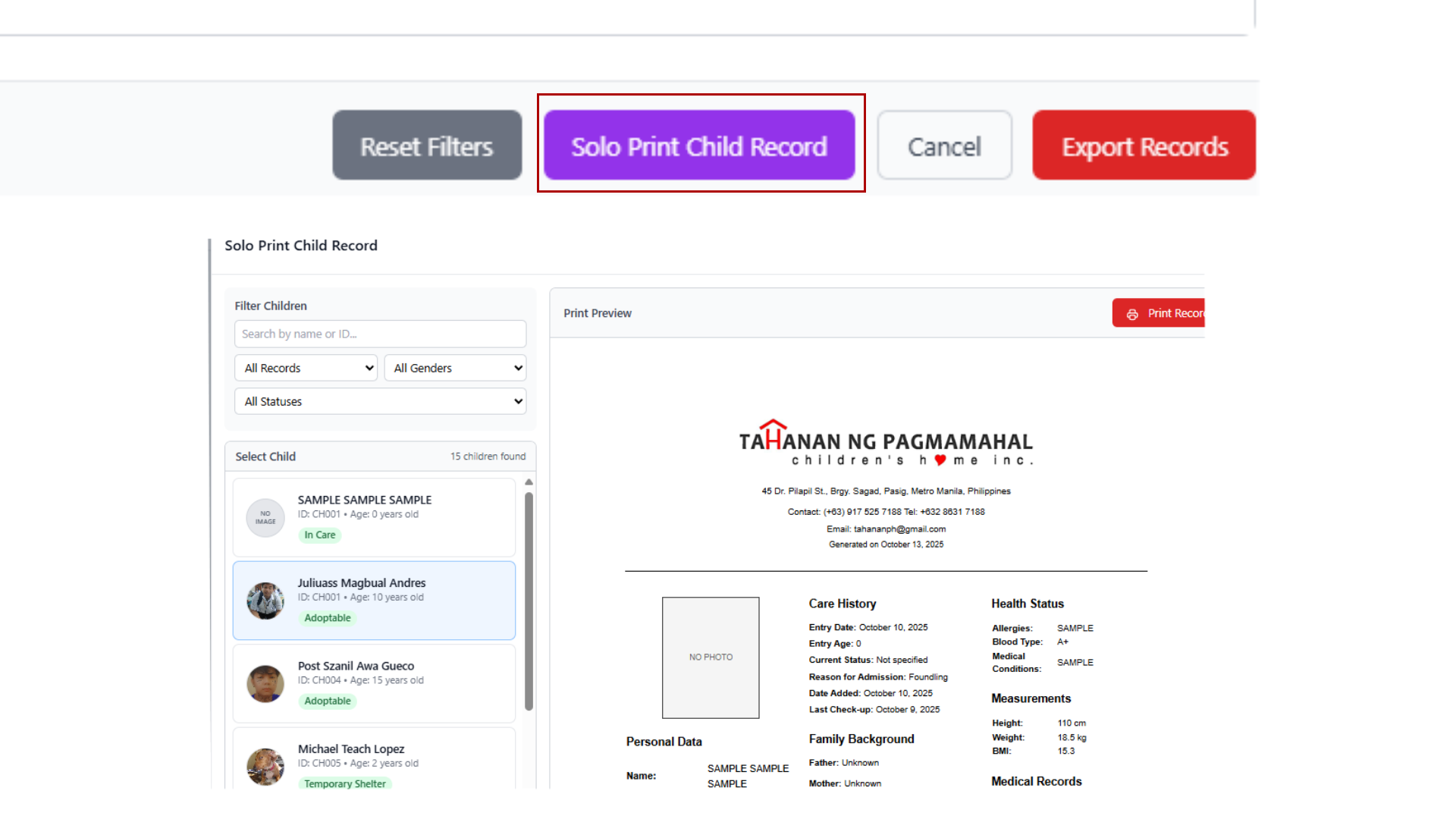Click the NO PHOTO placeholder box
The image size is (1456, 819).
click(x=711, y=657)
